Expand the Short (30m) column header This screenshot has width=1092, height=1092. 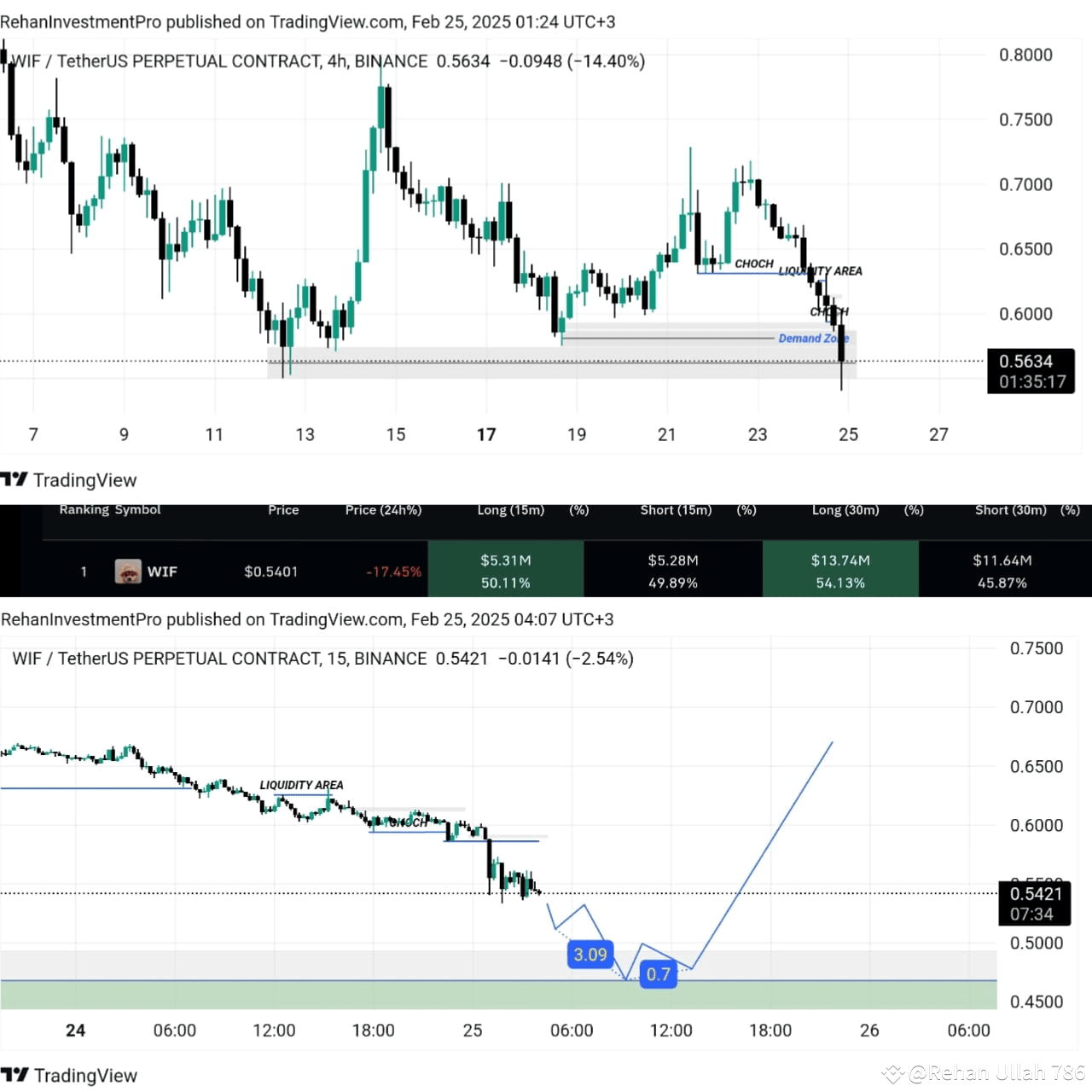pyautogui.click(x=1012, y=509)
